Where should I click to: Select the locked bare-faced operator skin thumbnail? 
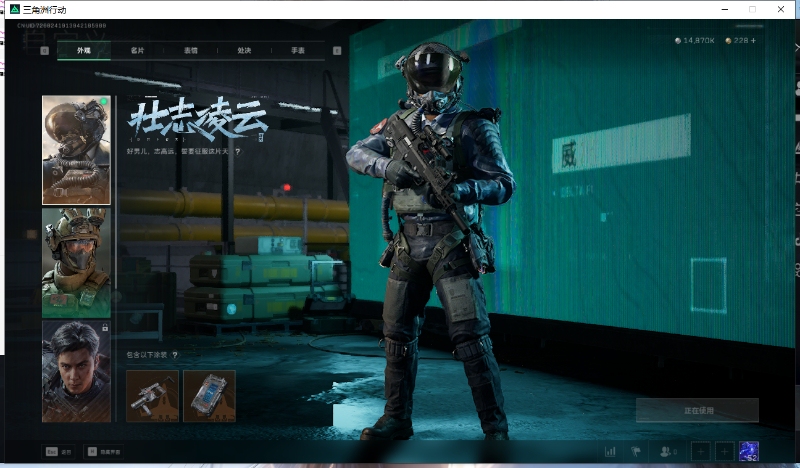click(x=76, y=372)
